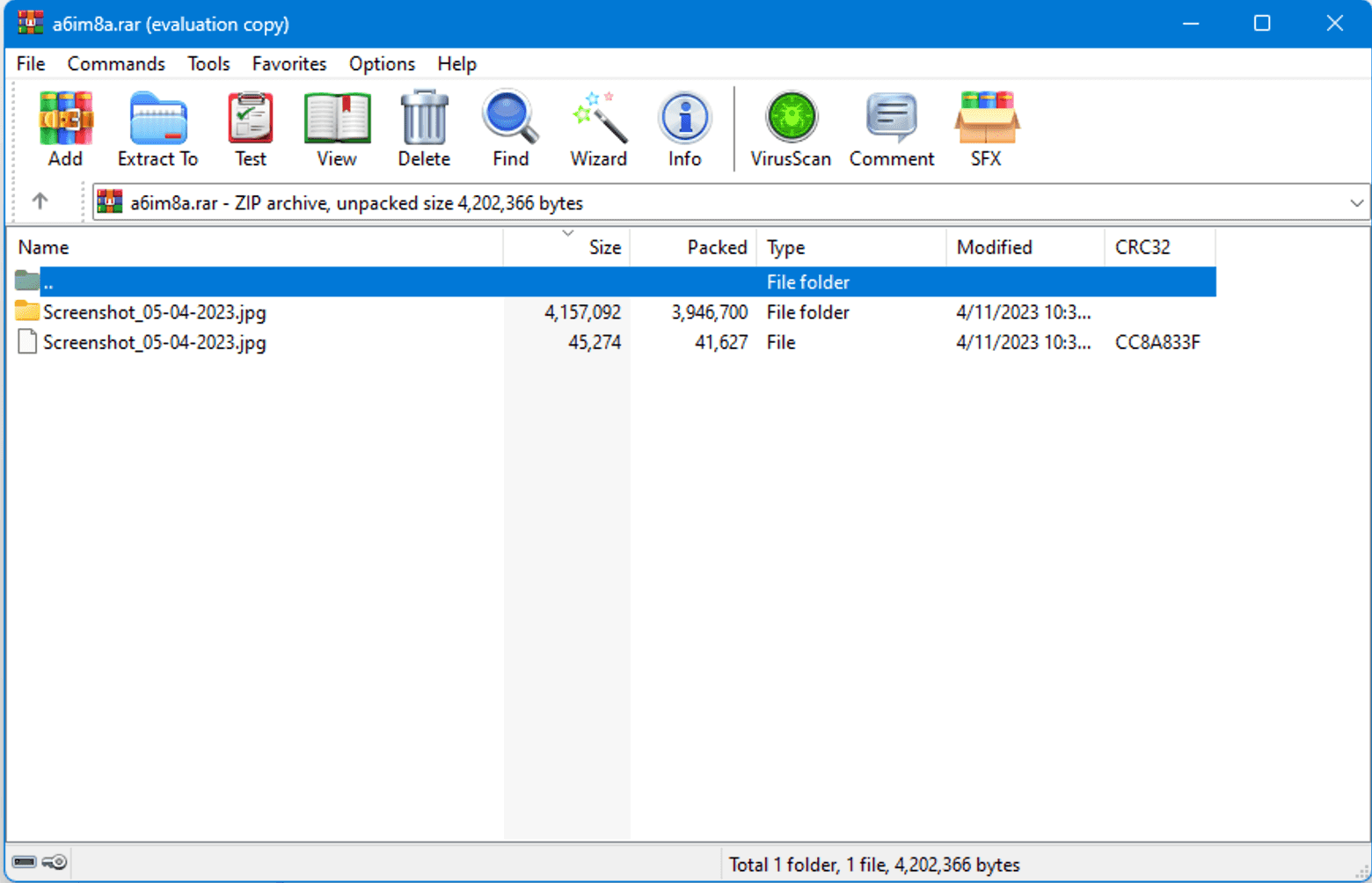Image resolution: width=1372 pixels, height=883 pixels.
Task: Open the Find magnifier tool
Action: pyautogui.click(x=510, y=128)
